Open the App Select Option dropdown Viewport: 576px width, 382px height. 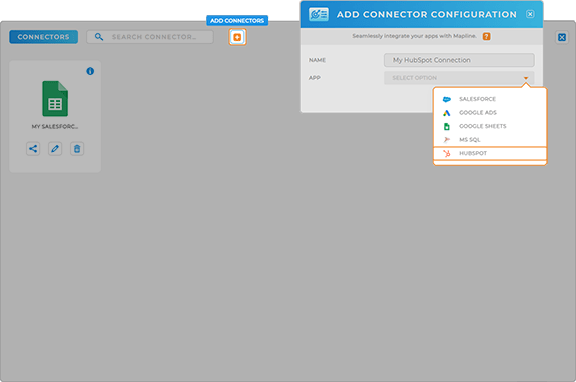pyautogui.click(x=459, y=78)
